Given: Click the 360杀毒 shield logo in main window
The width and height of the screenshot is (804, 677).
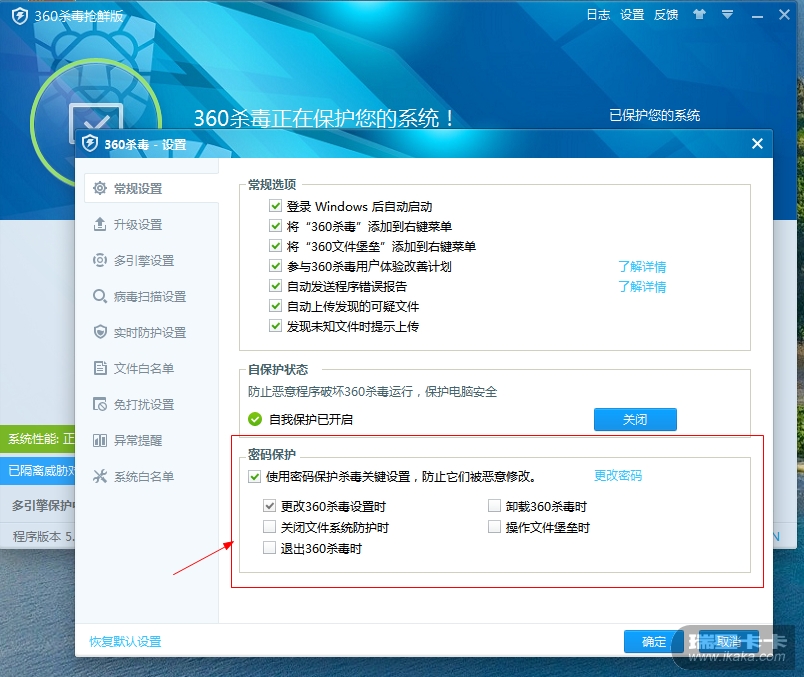Looking at the screenshot, I should tap(19, 16).
